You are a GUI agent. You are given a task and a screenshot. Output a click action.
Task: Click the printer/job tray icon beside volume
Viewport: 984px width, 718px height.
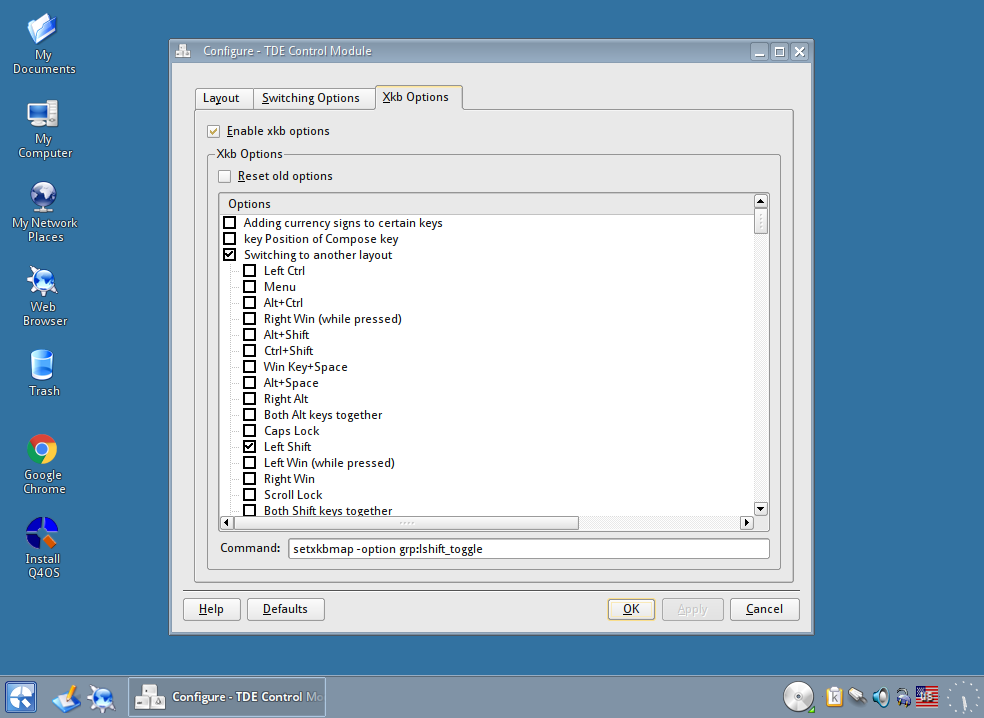(903, 697)
